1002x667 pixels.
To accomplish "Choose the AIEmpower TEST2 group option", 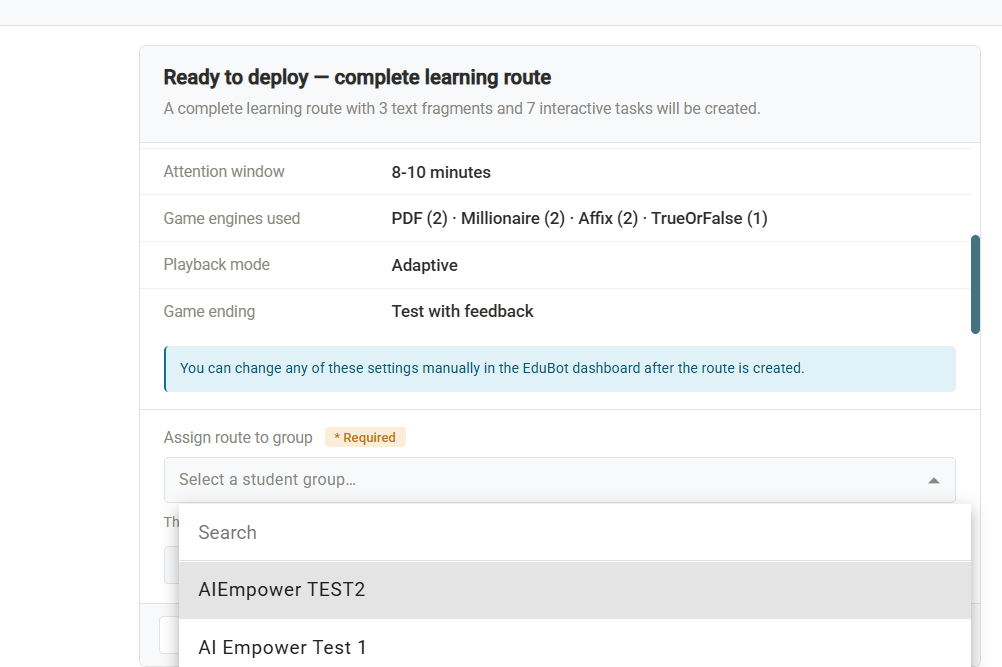I will pyautogui.click(x=574, y=590).
